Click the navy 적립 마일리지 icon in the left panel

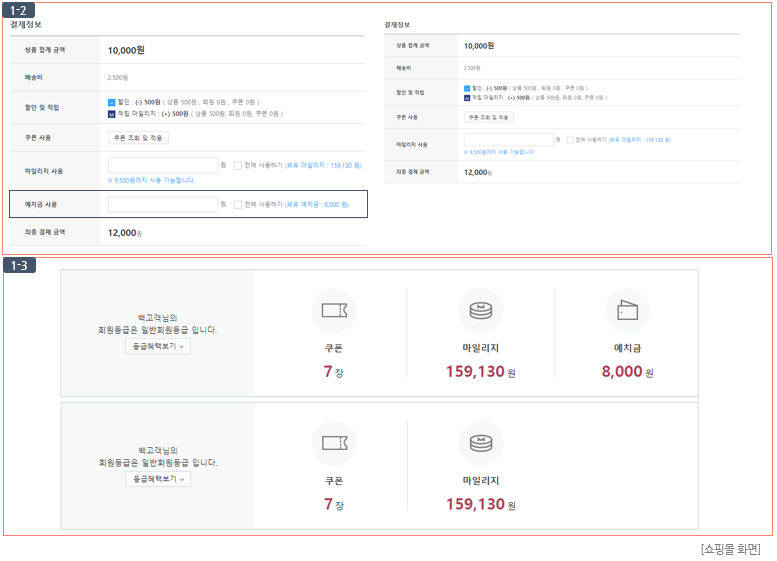[111, 113]
